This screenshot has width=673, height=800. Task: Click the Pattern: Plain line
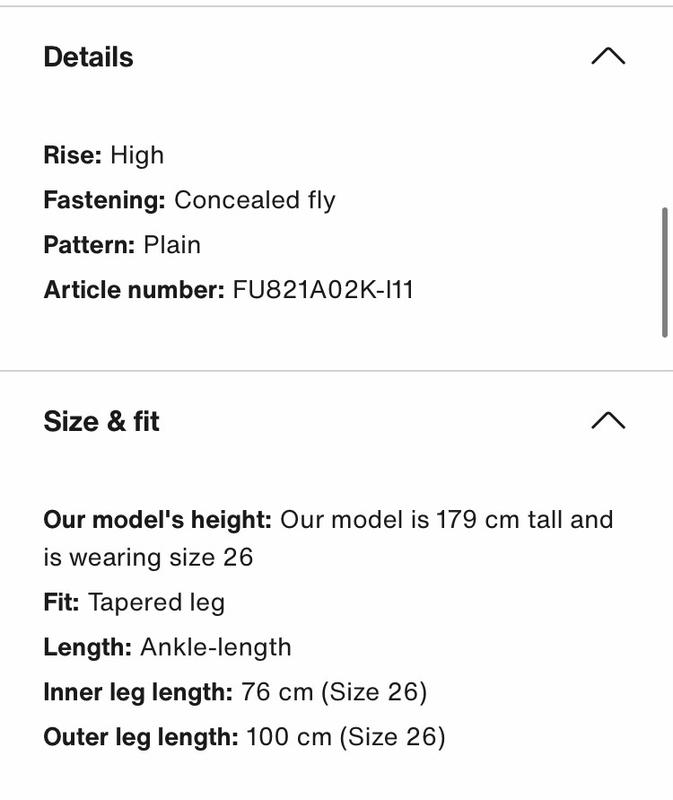(122, 245)
